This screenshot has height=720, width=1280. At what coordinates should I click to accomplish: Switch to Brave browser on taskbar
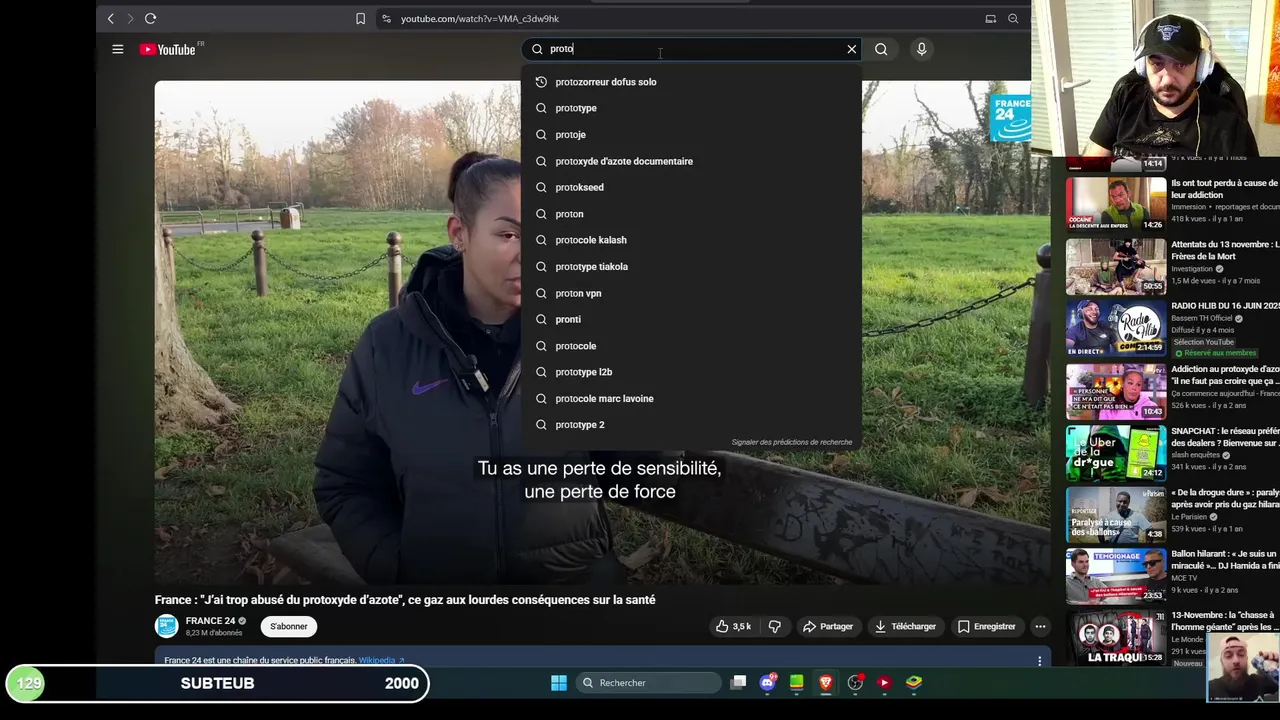826,683
